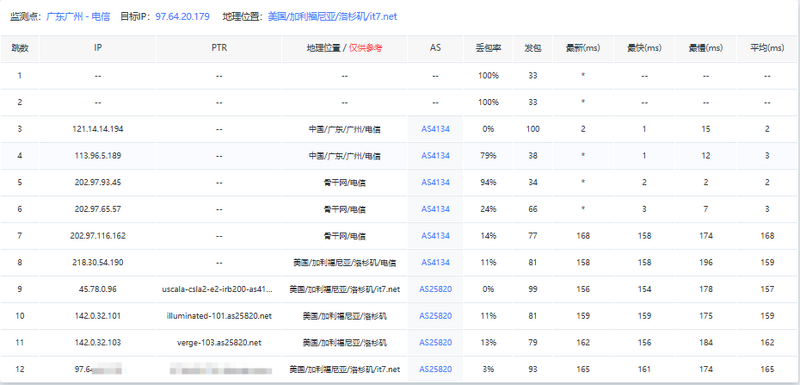The image size is (800, 385).
Task: Click packet loss 24% cell
Action: click(488, 209)
